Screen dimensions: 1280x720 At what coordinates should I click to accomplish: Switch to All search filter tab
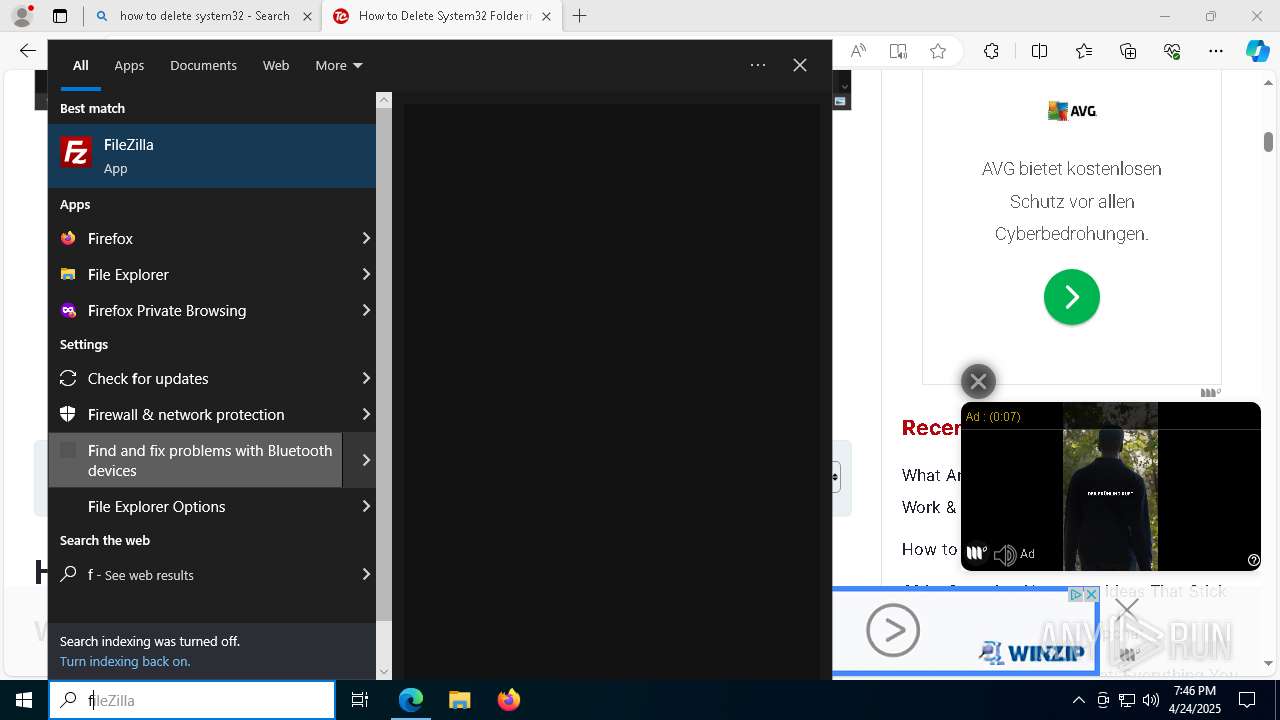(81, 65)
